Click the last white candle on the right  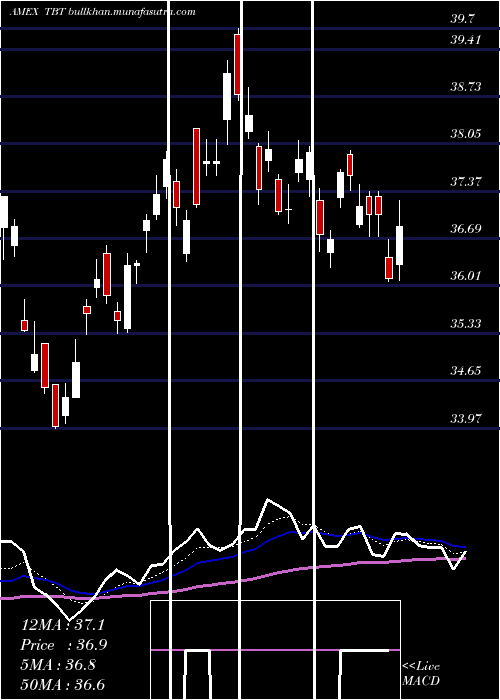click(x=399, y=246)
